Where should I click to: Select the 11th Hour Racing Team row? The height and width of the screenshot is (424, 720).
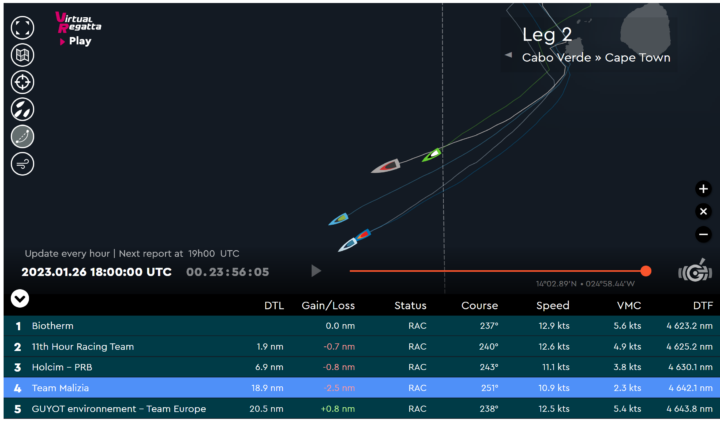point(360,346)
